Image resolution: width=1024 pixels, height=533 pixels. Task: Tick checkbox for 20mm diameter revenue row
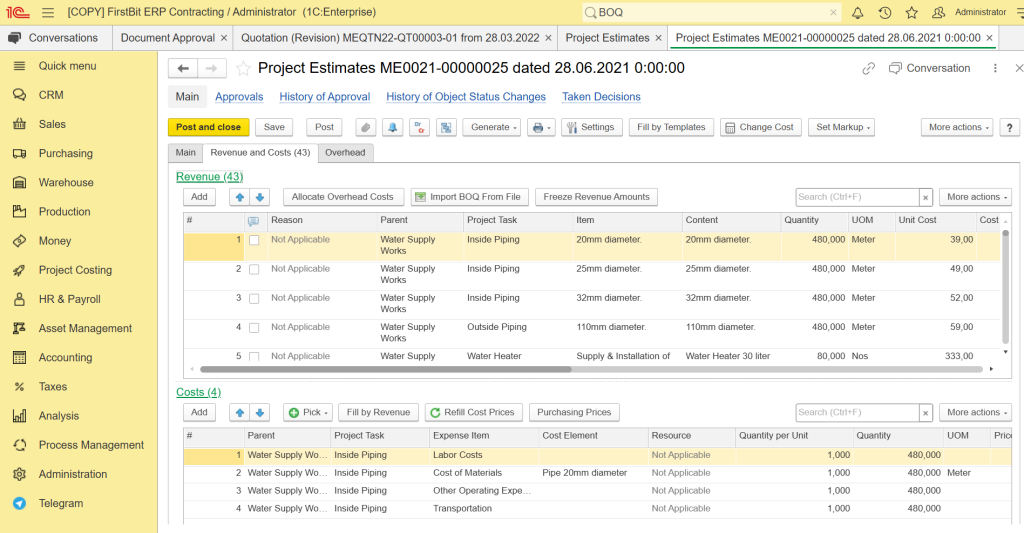(254, 240)
